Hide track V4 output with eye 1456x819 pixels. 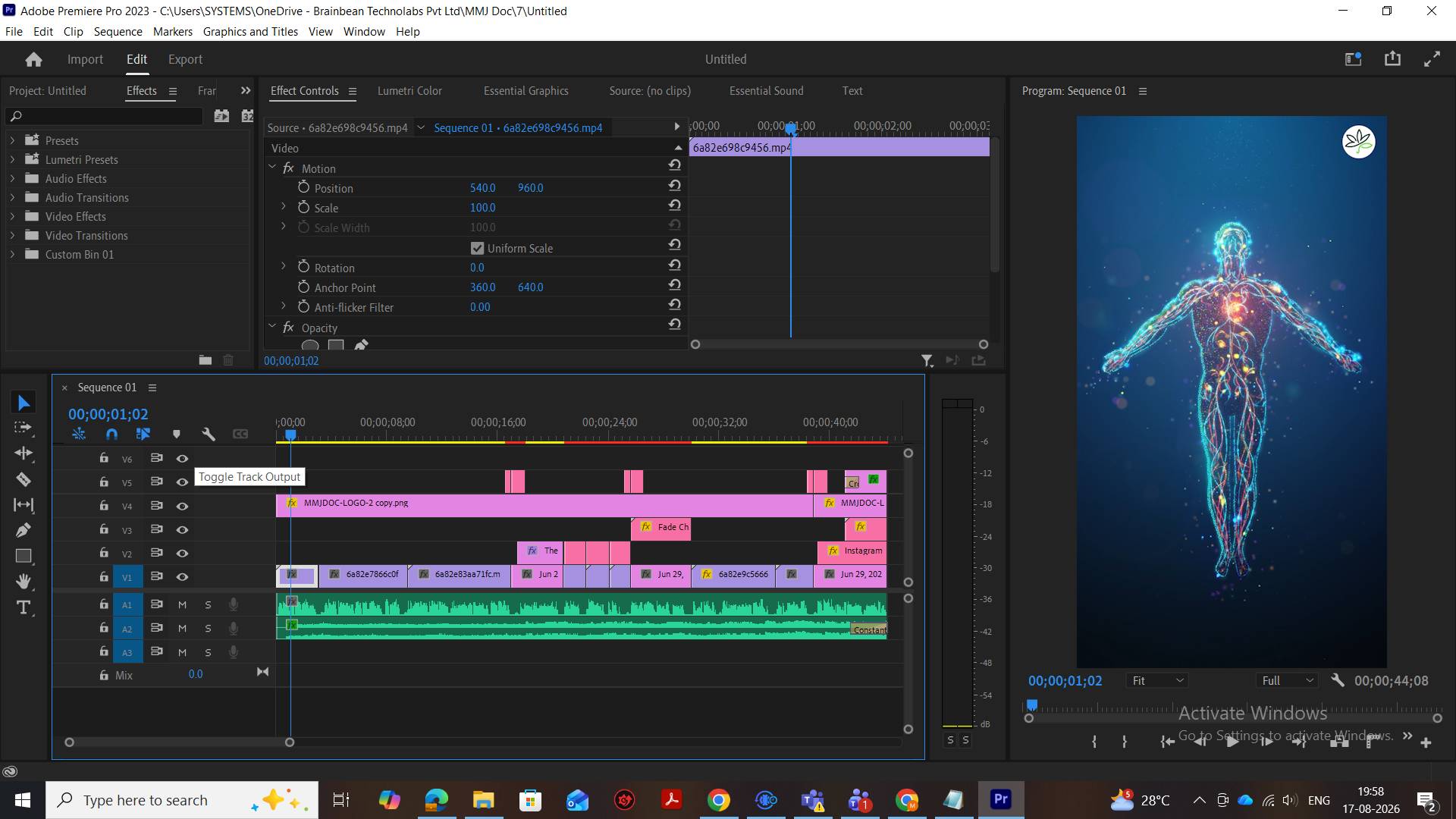tap(182, 506)
